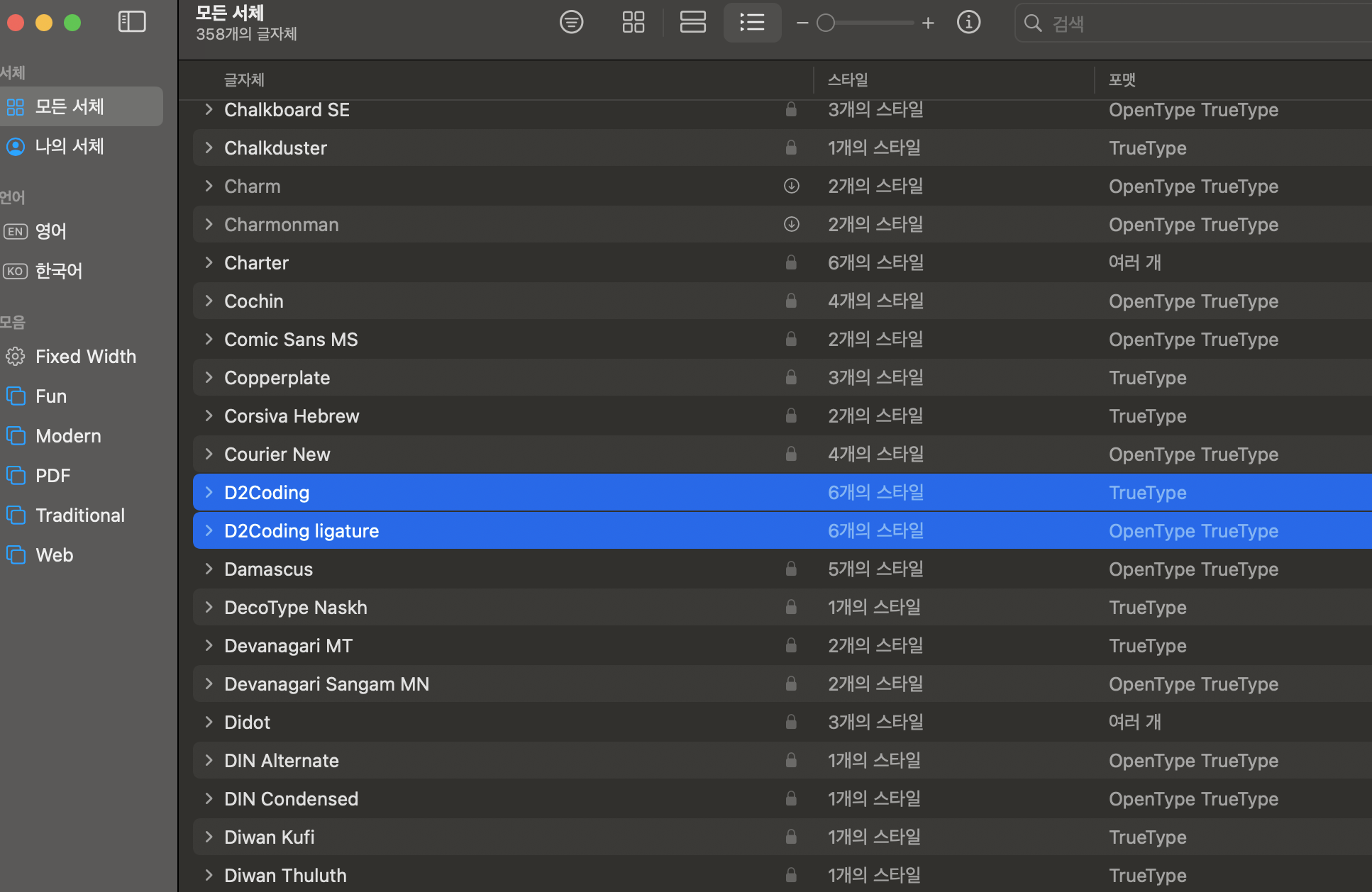Click 5개의 스타일 cell for Damascus
Image resolution: width=1372 pixels, height=892 pixels.
pyautogui.click(x=876, y=569)
